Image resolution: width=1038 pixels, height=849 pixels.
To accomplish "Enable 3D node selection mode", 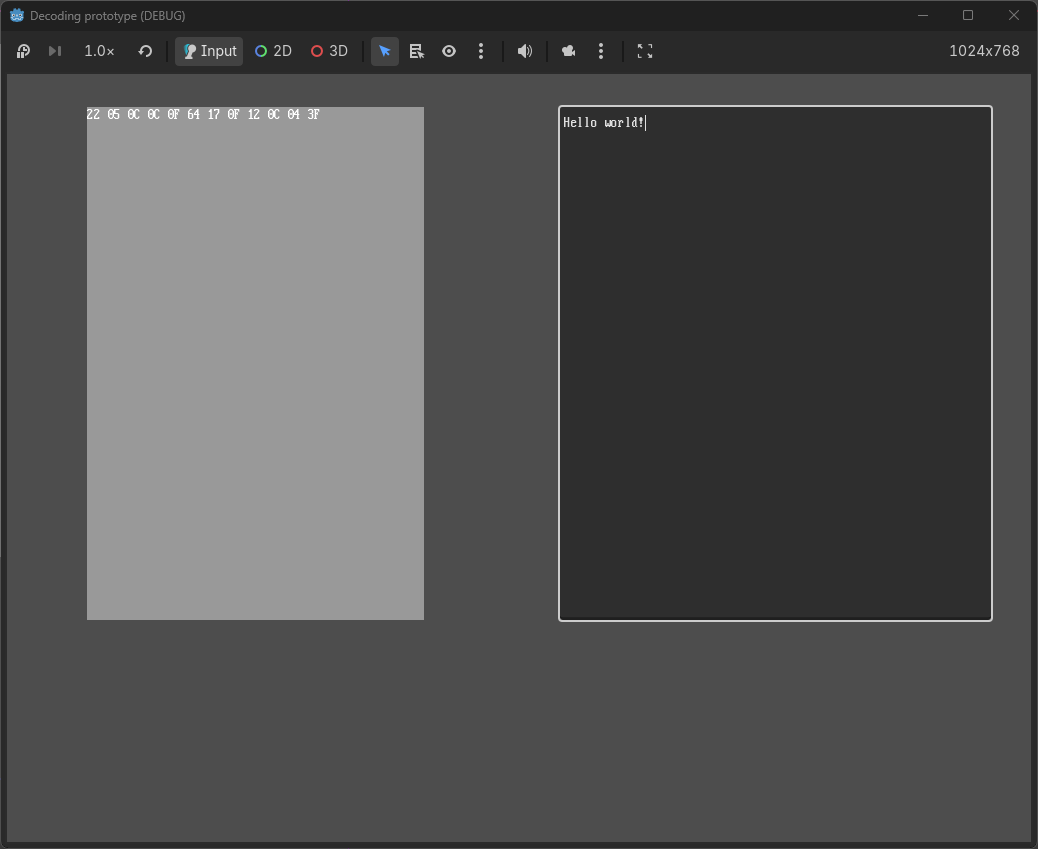I will point(329,51).
